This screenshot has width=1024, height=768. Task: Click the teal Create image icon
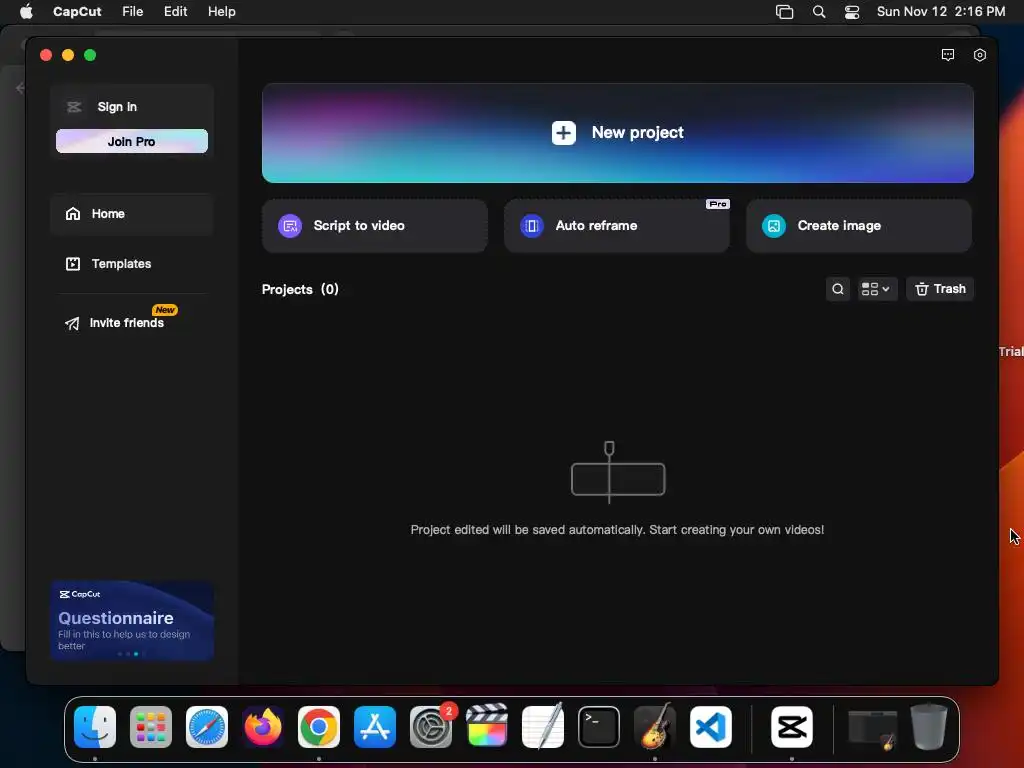pos(774,226)
